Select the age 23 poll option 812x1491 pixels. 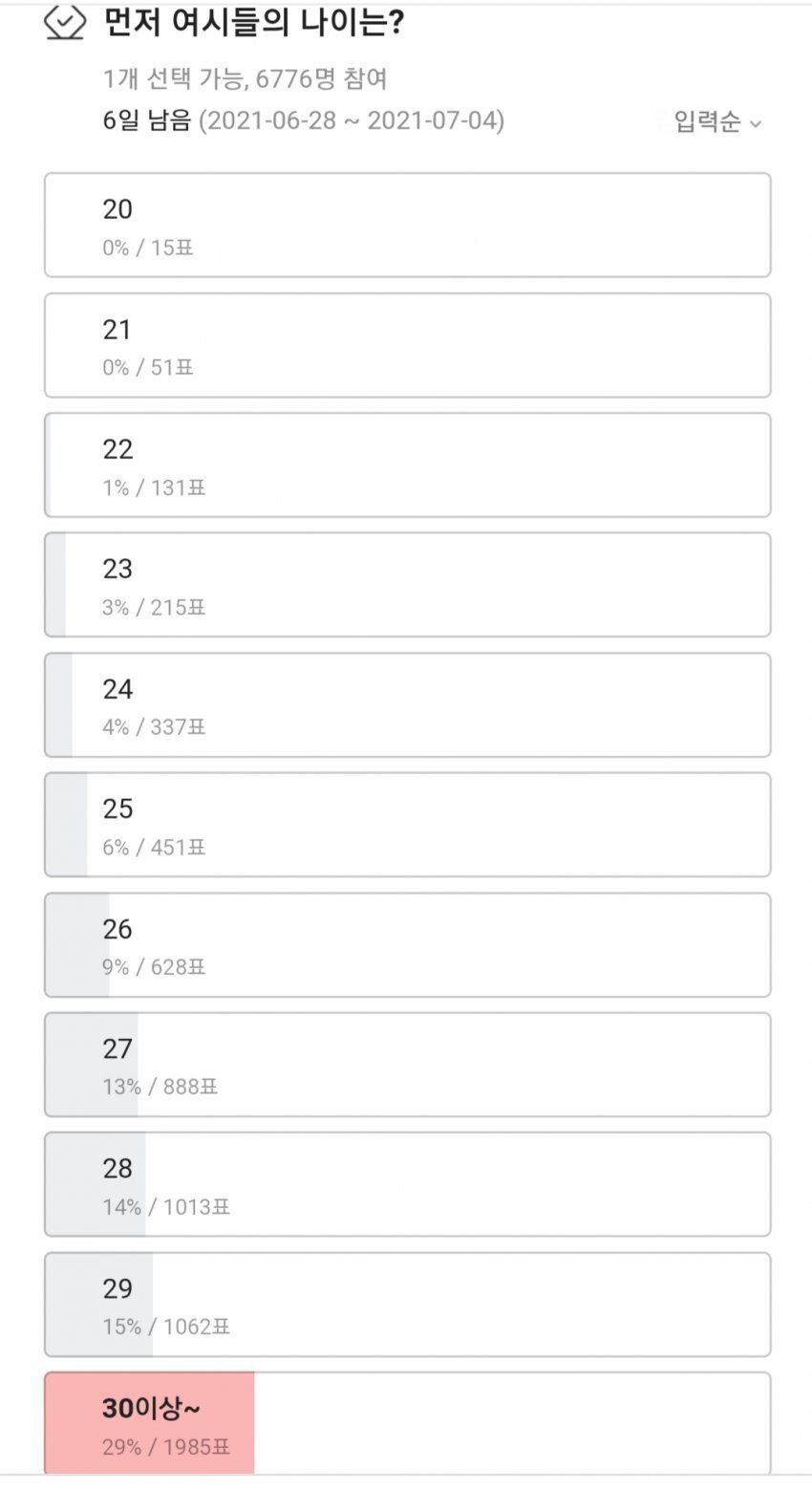click(407, 585)
